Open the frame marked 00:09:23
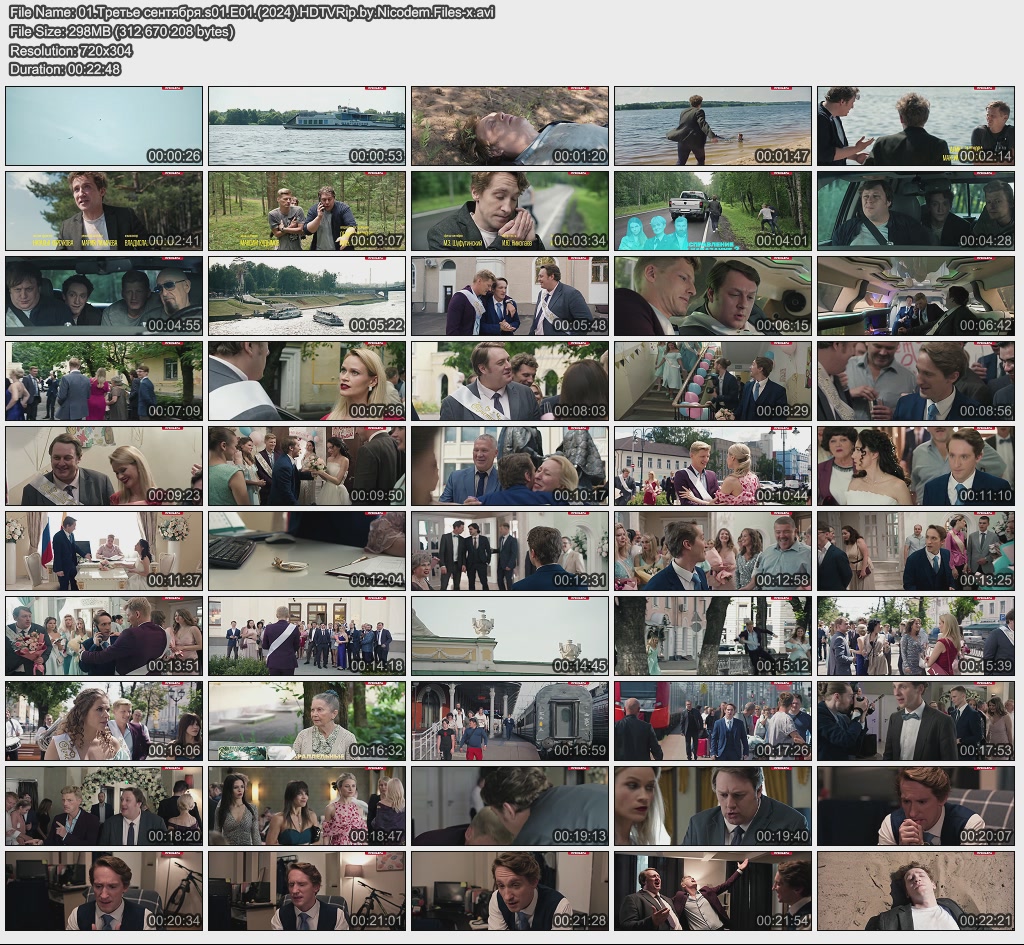Viewport: 1024px width, 945px height. point(104,466)
